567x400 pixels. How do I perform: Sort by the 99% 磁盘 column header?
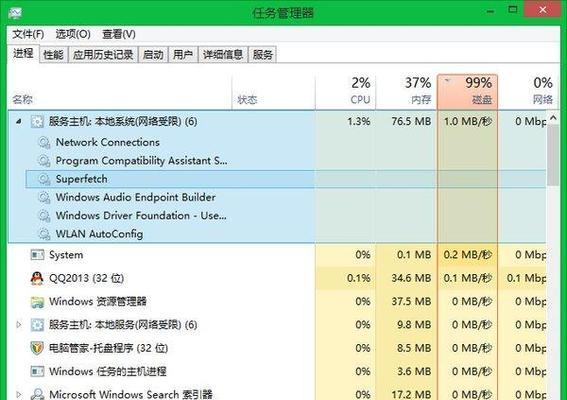pyautogui.click(x=467, y=92)
